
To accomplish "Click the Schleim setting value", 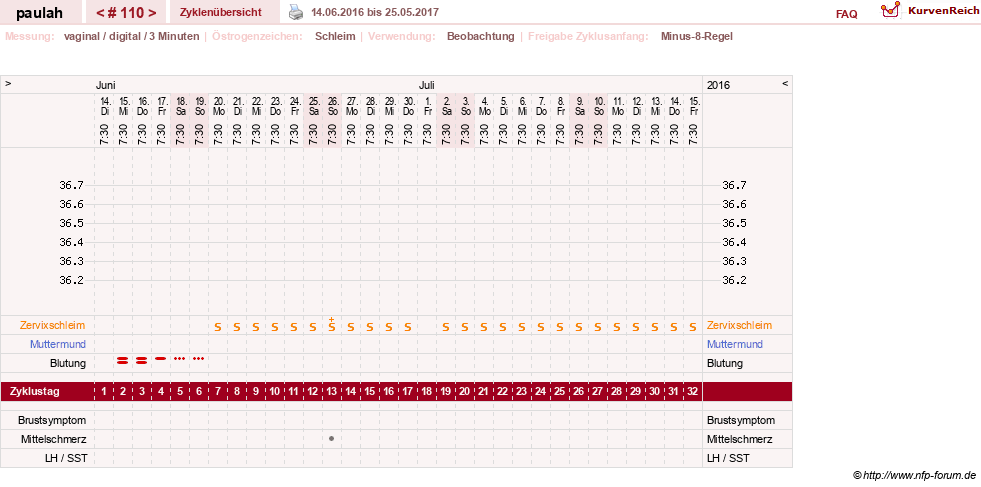I will [x=335, y=36].
